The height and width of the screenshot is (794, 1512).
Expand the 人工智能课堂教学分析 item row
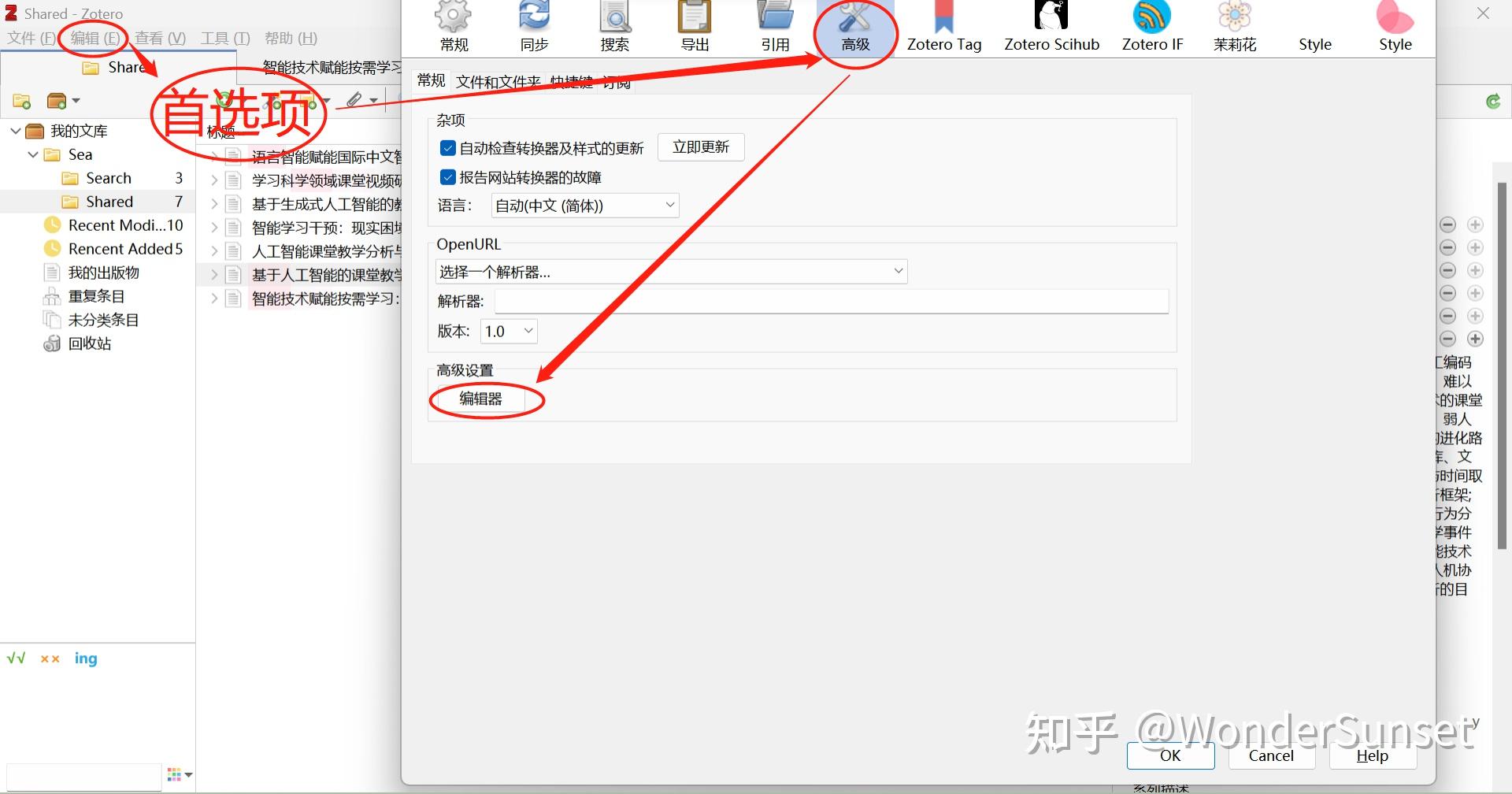coord(213,251)
